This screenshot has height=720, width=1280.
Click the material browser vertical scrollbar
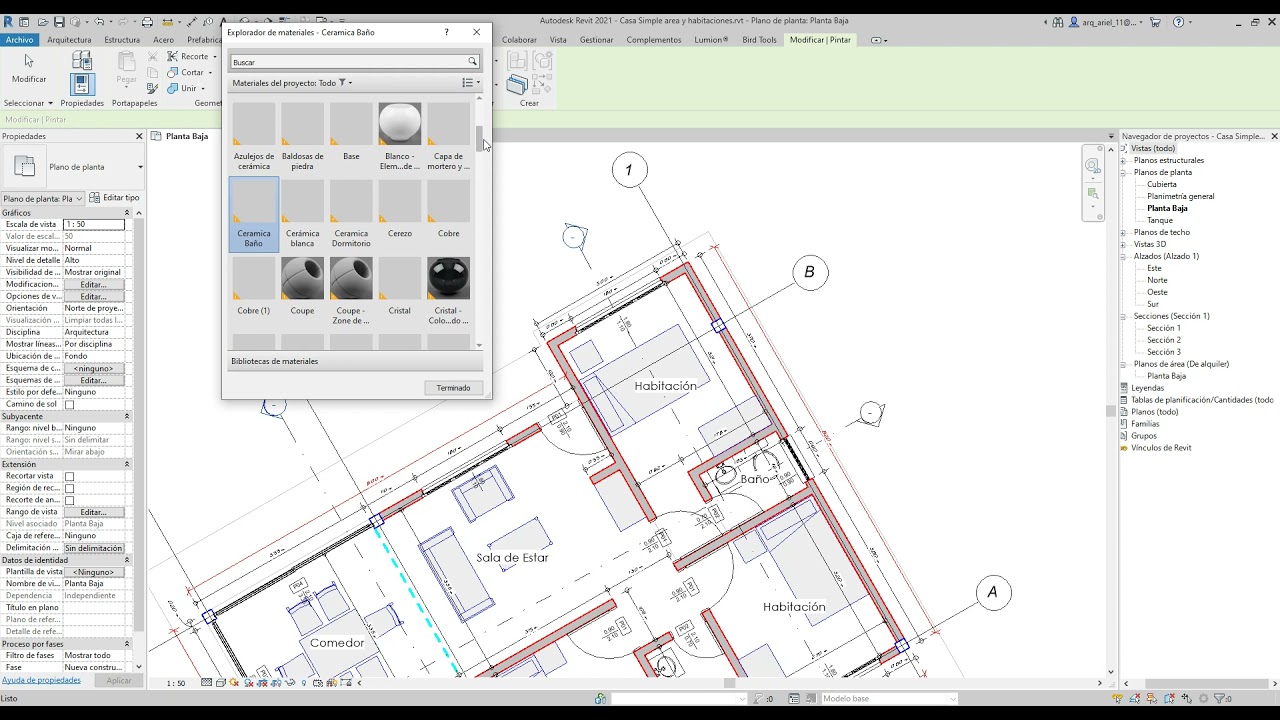pyautogui.click(x=480, y=137)
